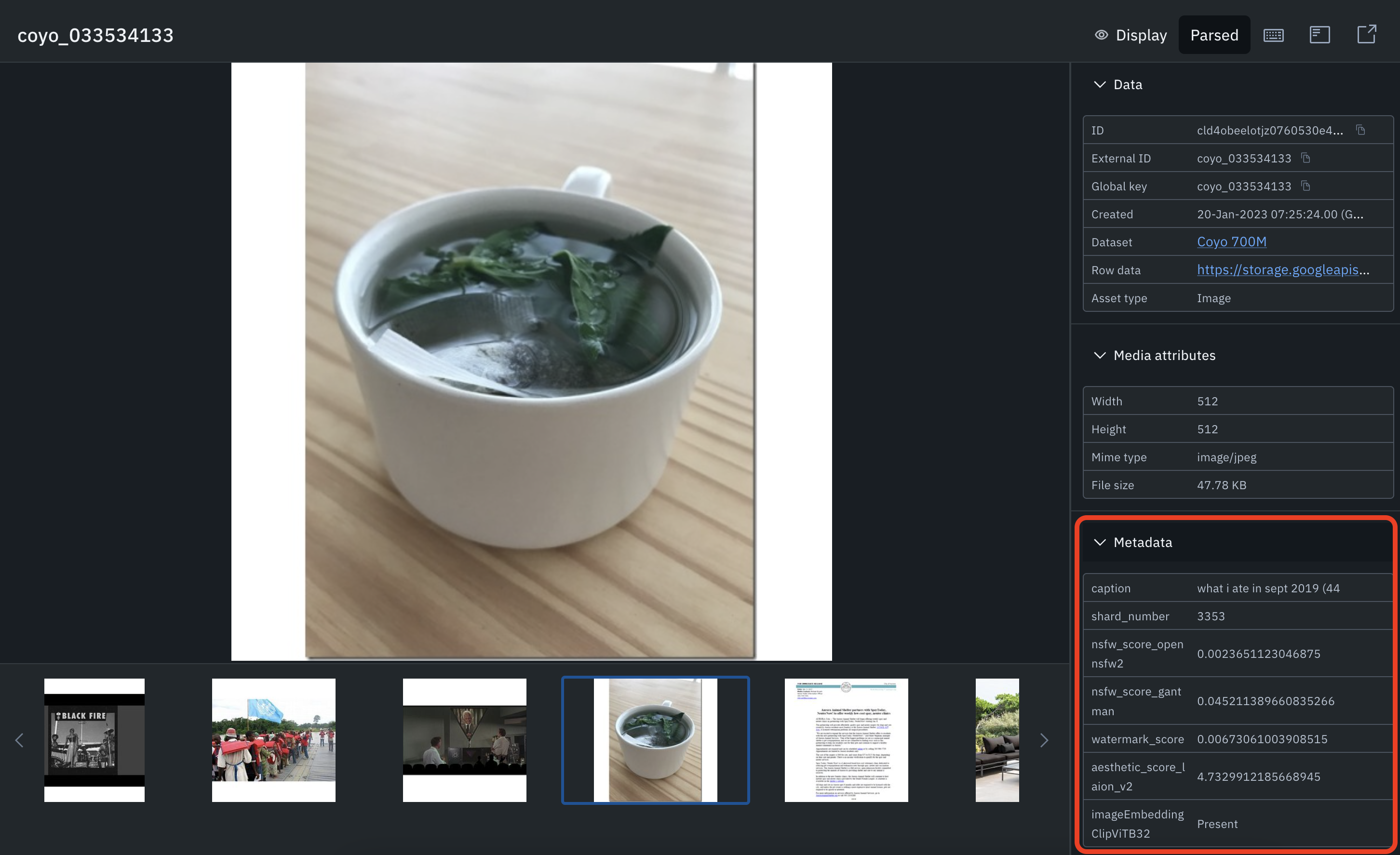Switch to the Parsed view
1400x855 pixels.
1213,35
